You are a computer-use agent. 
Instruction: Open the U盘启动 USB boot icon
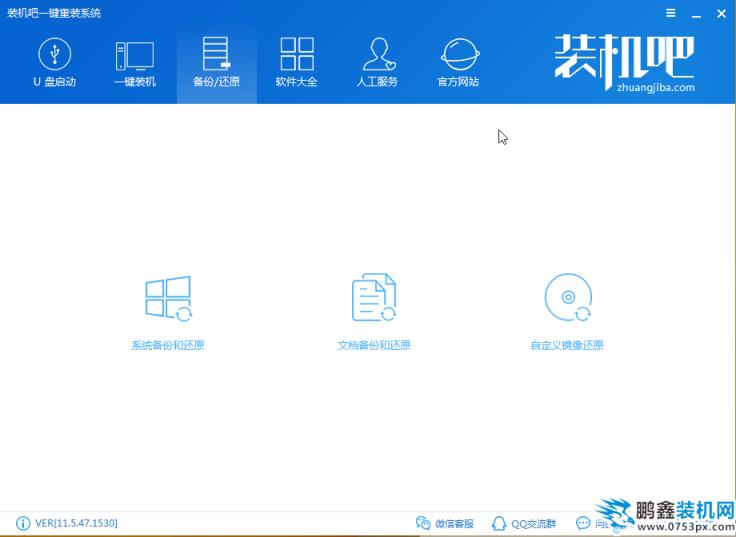(x=54, y=54)
